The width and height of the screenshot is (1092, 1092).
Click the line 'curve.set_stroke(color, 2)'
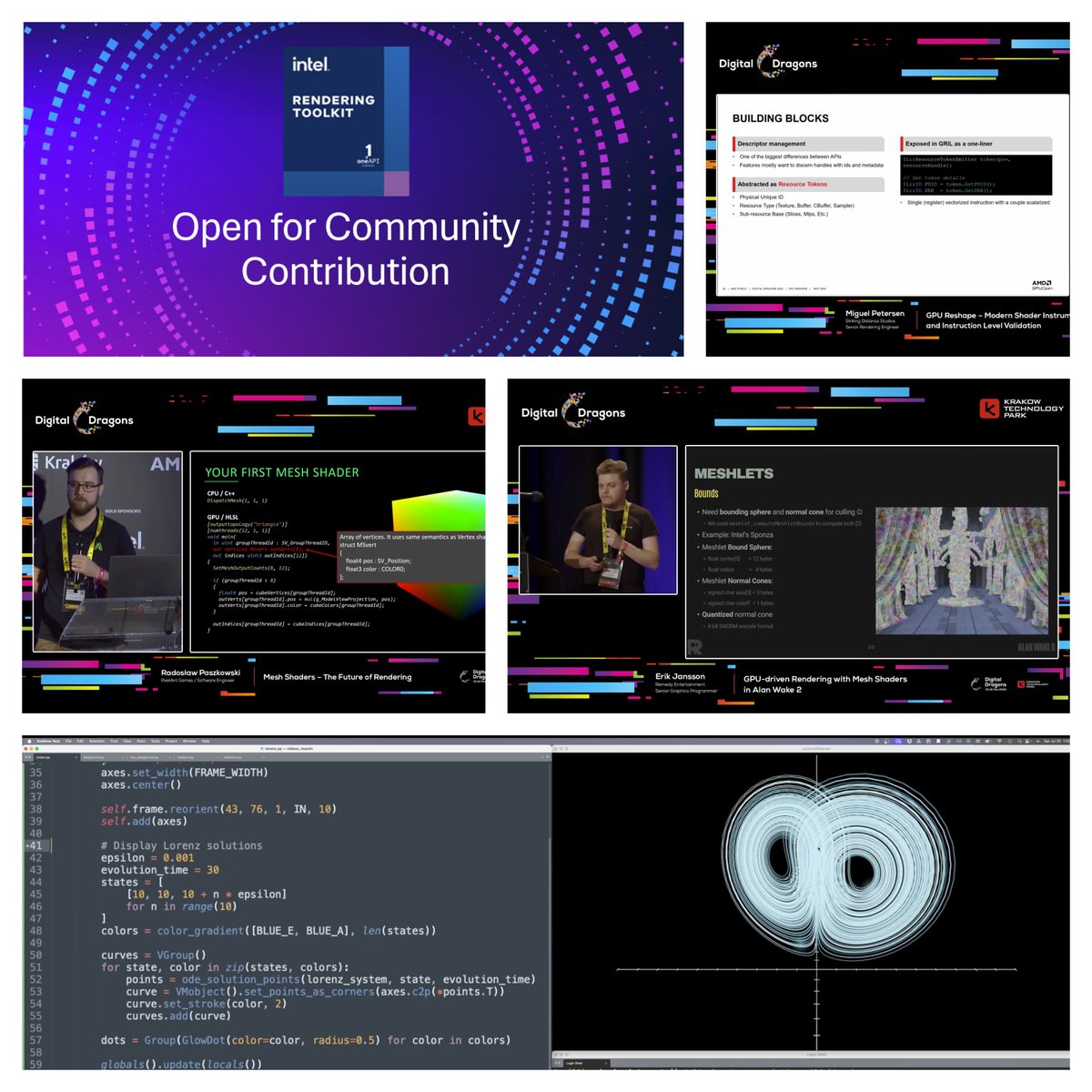click(206, 1004)
